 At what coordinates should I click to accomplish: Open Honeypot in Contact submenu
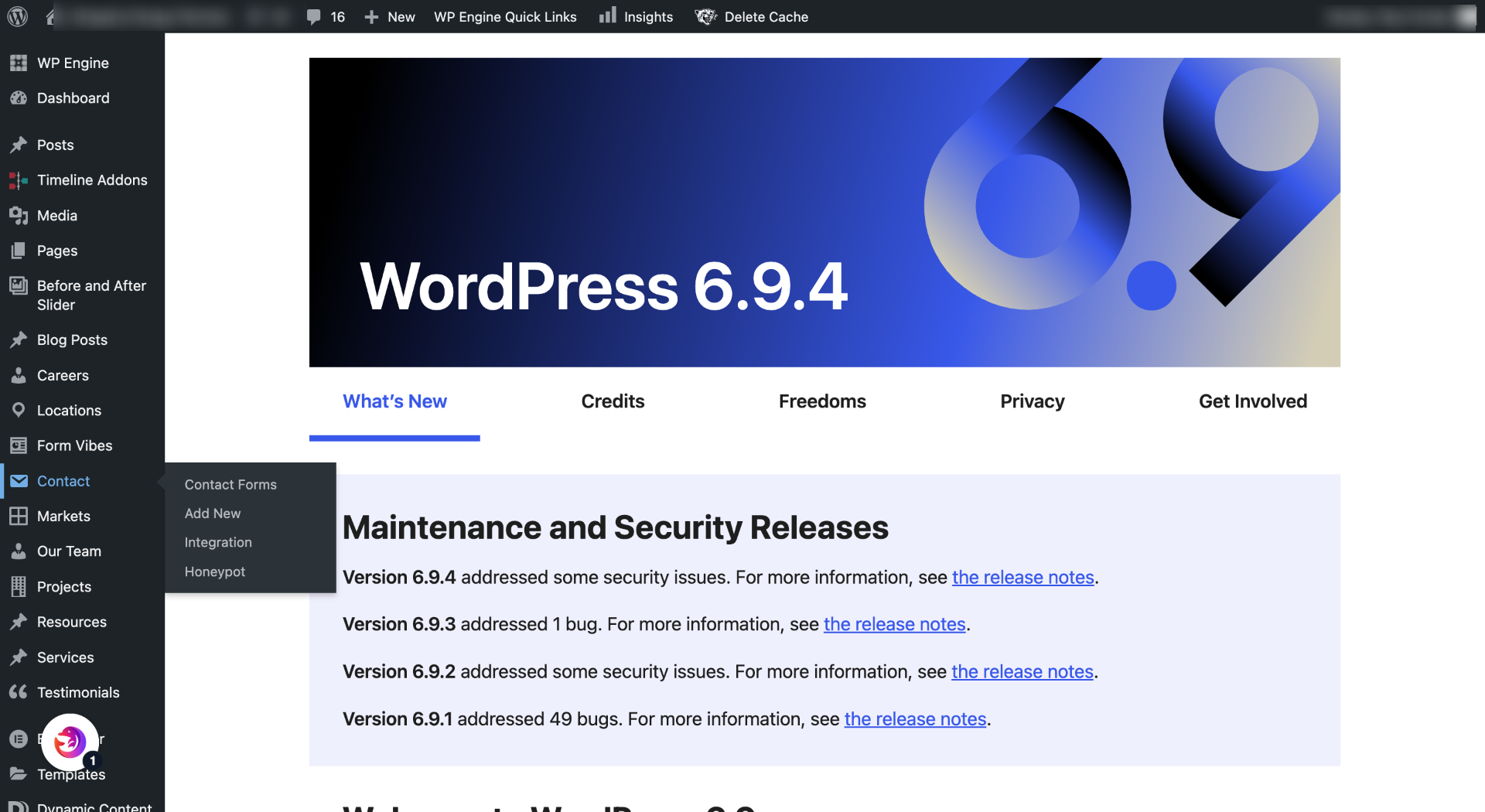[215, 571]
